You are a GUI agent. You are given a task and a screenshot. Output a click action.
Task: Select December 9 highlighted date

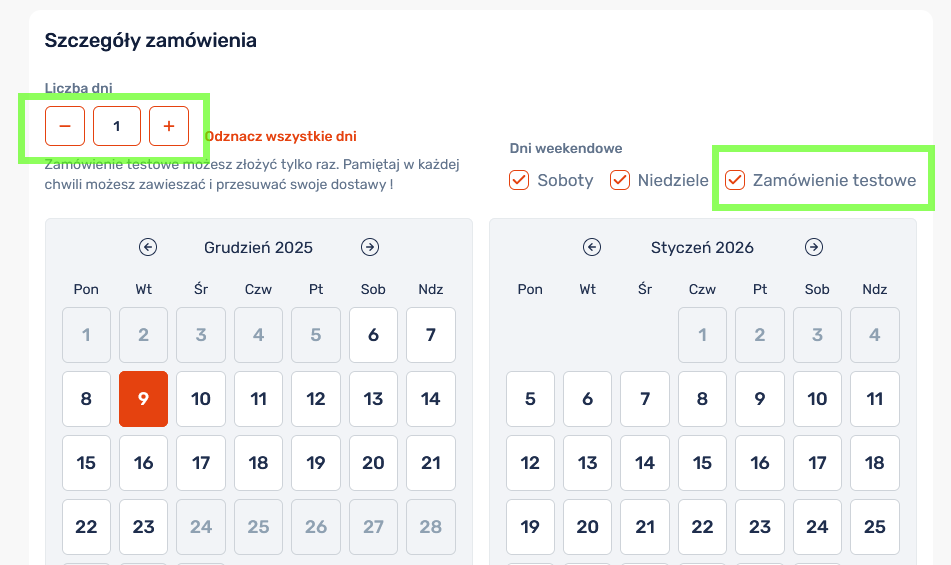[143, 399]
